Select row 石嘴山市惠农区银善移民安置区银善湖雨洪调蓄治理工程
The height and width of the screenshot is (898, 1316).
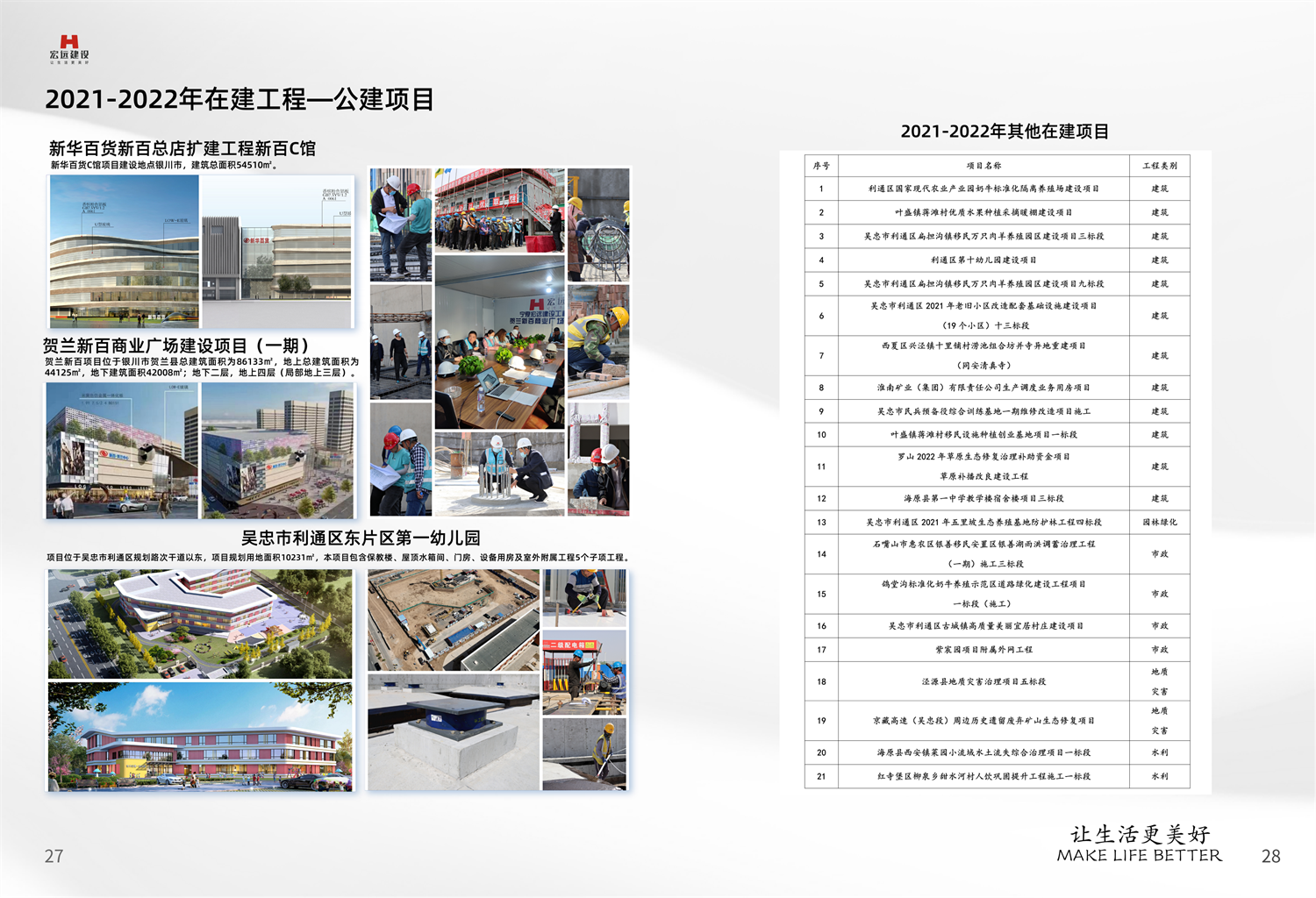click(997, 553)
